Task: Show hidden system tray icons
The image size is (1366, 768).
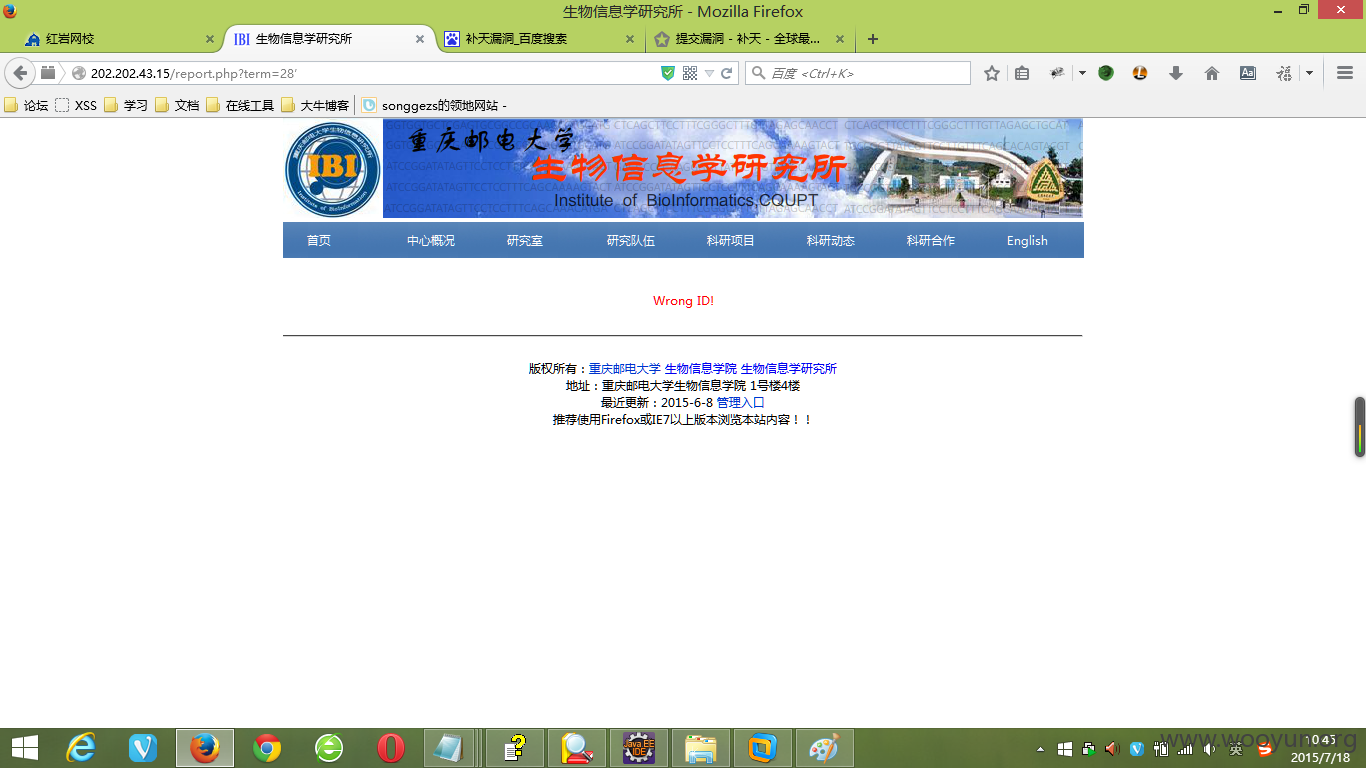Action: click(1040, 748)
